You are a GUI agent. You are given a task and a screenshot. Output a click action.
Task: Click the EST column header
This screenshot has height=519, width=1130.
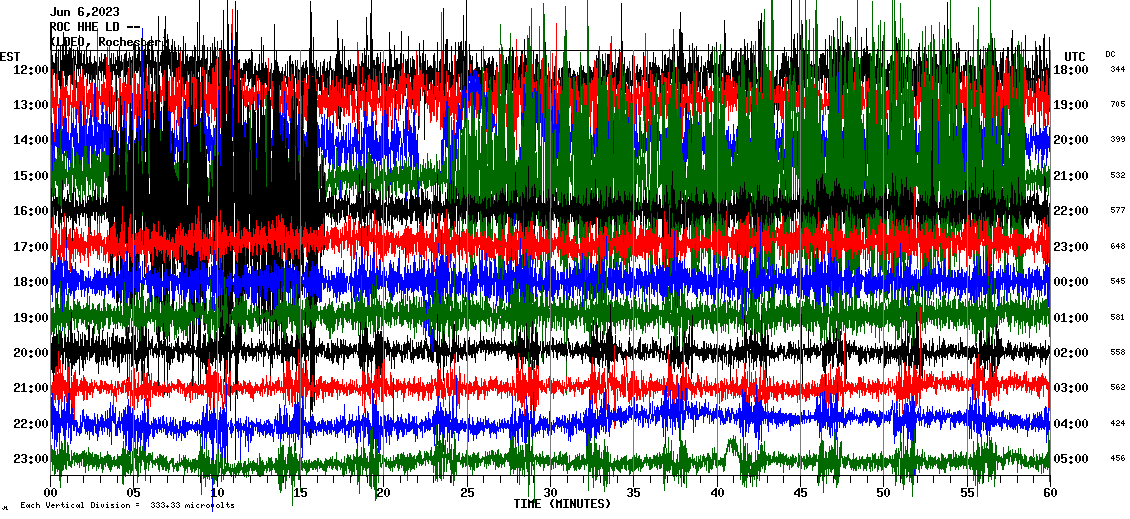pyautogui.click(x=11, y=56)
